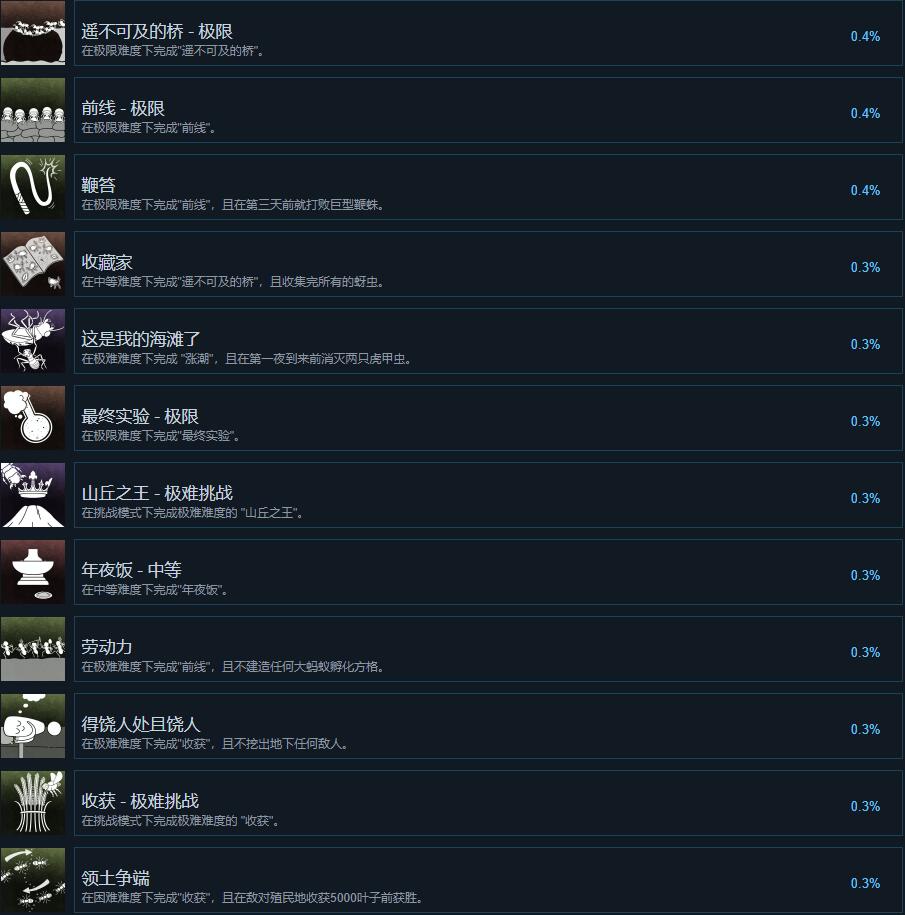
Task: Select the 劳动力 marching ants icon
Action: tap(33, 649)
